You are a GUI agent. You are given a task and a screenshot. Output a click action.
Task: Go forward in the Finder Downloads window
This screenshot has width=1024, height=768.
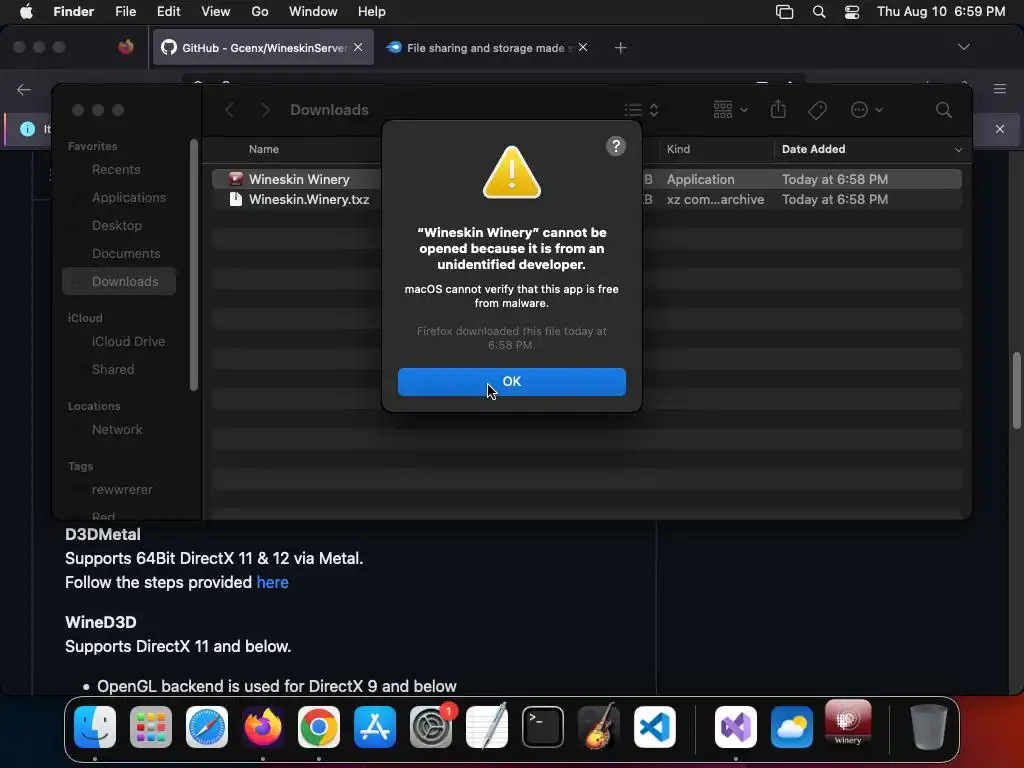coord(265,110)
